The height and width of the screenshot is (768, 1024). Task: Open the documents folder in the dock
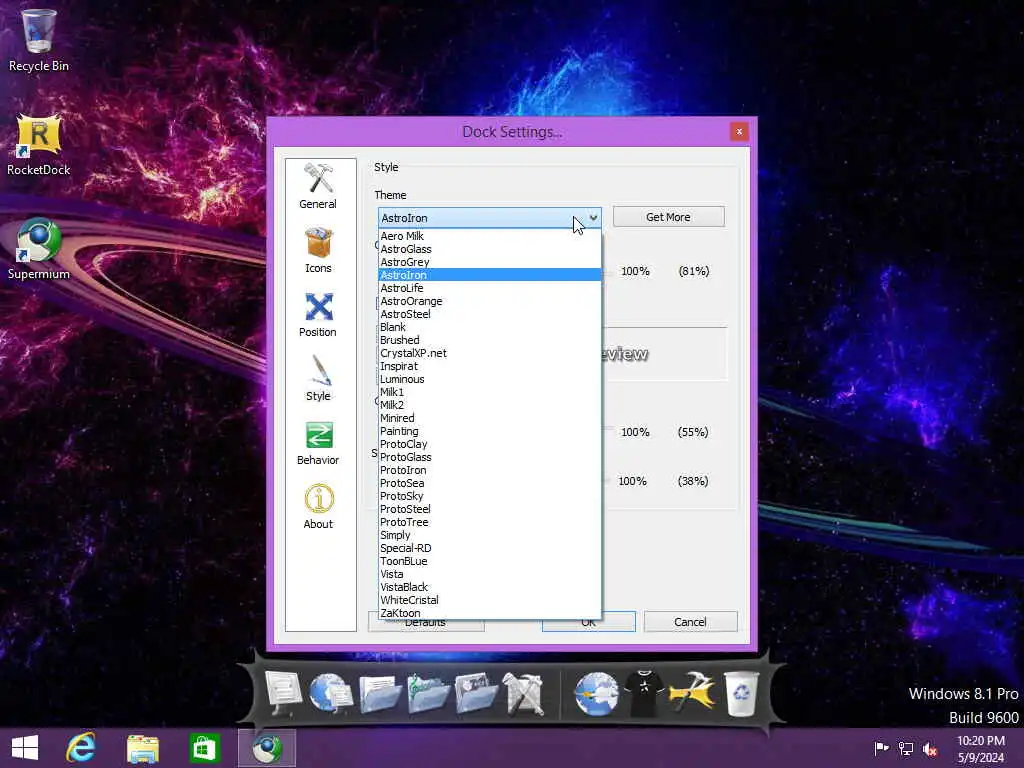(x=379, y=694)
